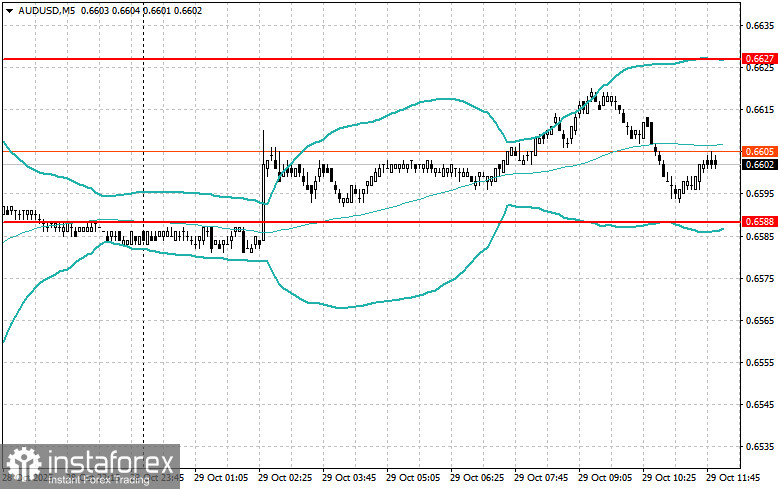Screen dimensions: 781x489
Task: Click the 0.6595 price scale value
Action: click(x=760, y=194)
